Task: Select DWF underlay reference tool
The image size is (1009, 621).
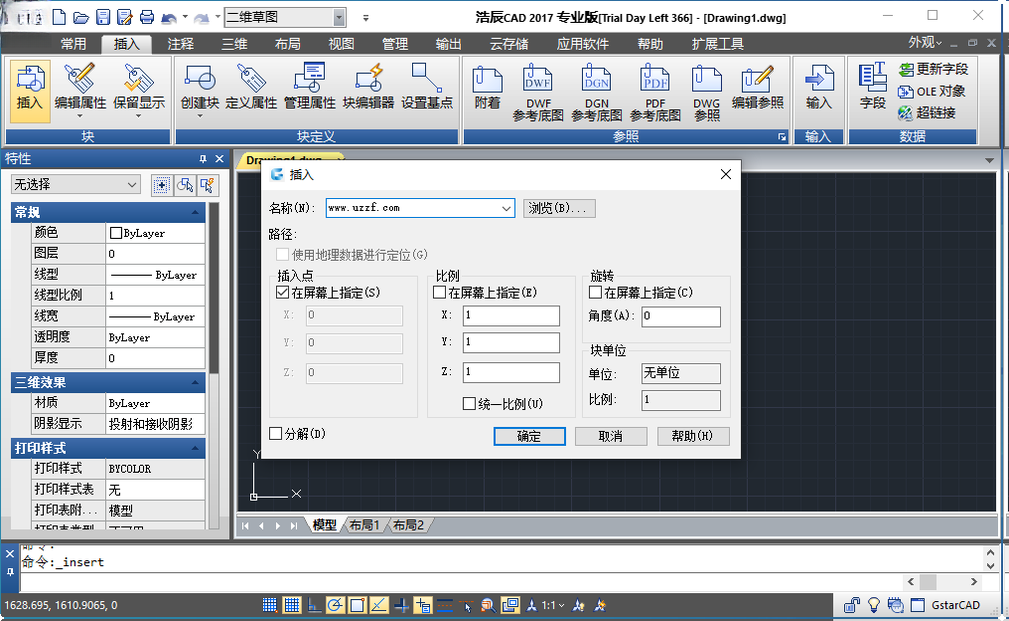Action: point(538,93)
